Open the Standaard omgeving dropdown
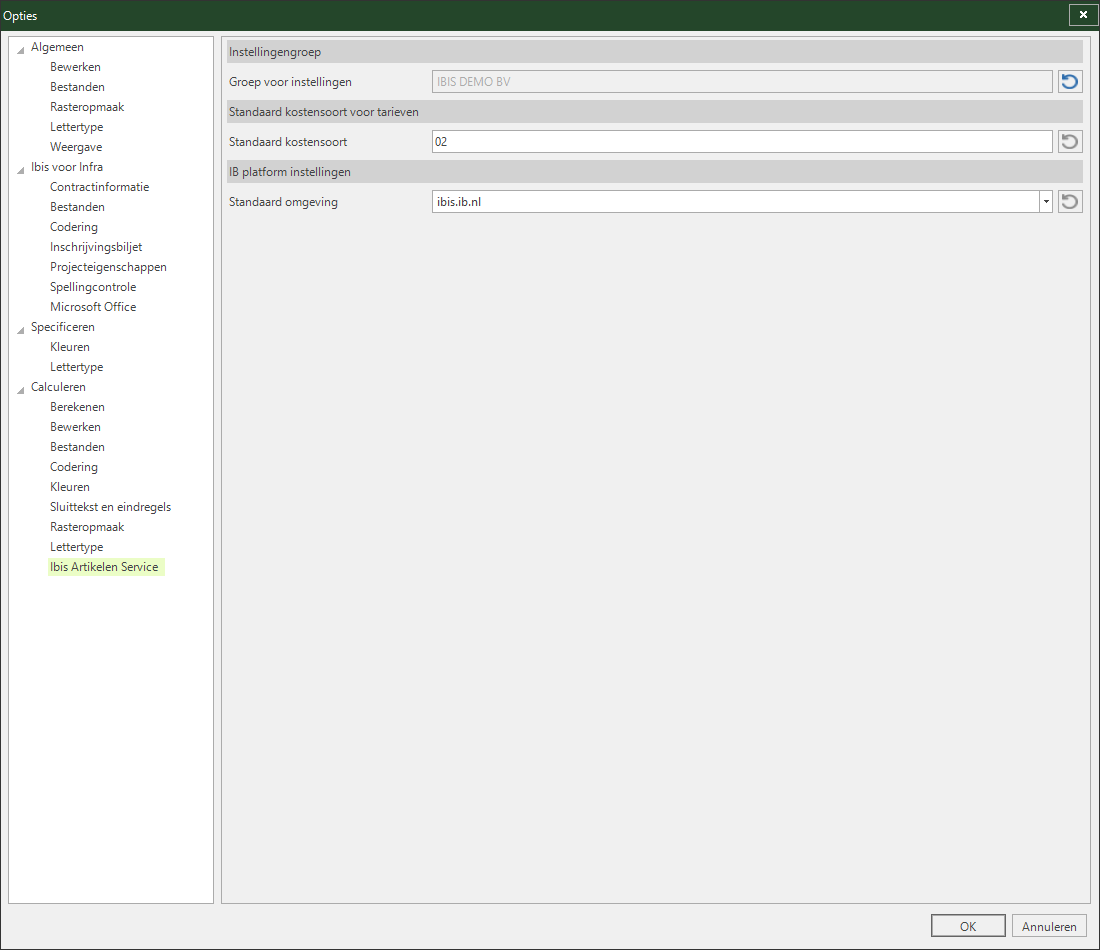Image resolution: width=1100 pixels, height=950 pixels. pos(1046,202)
